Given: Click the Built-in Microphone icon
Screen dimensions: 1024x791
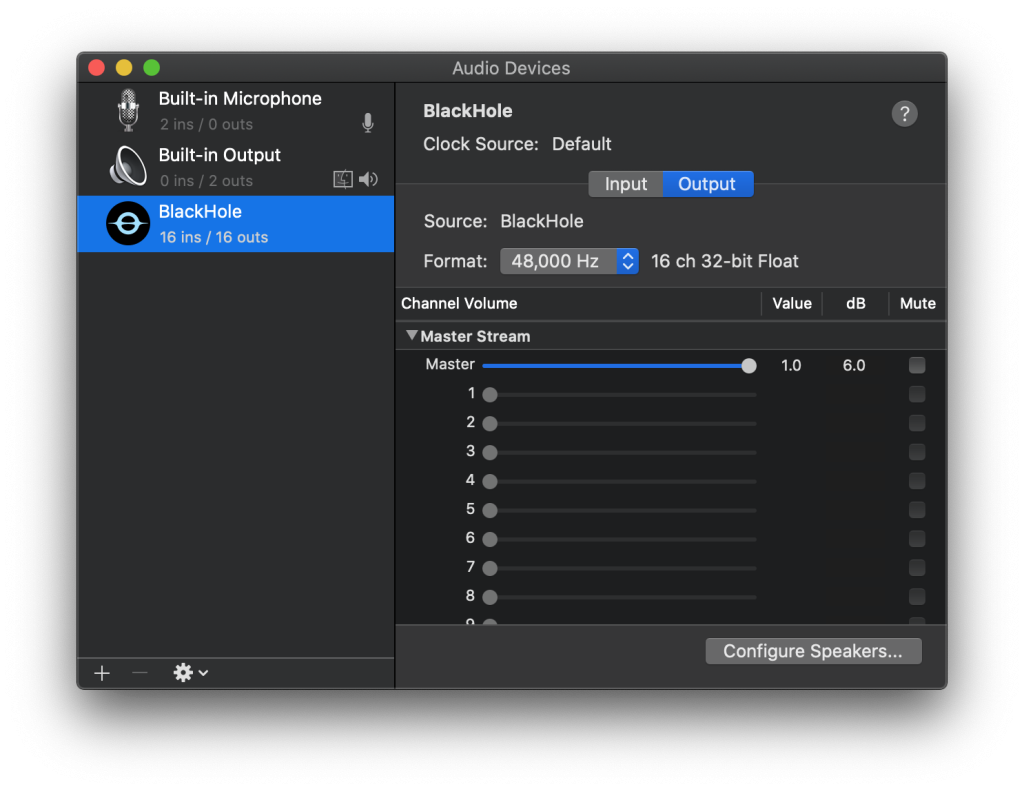Looking at the screenshot, I should click(128, 111).
